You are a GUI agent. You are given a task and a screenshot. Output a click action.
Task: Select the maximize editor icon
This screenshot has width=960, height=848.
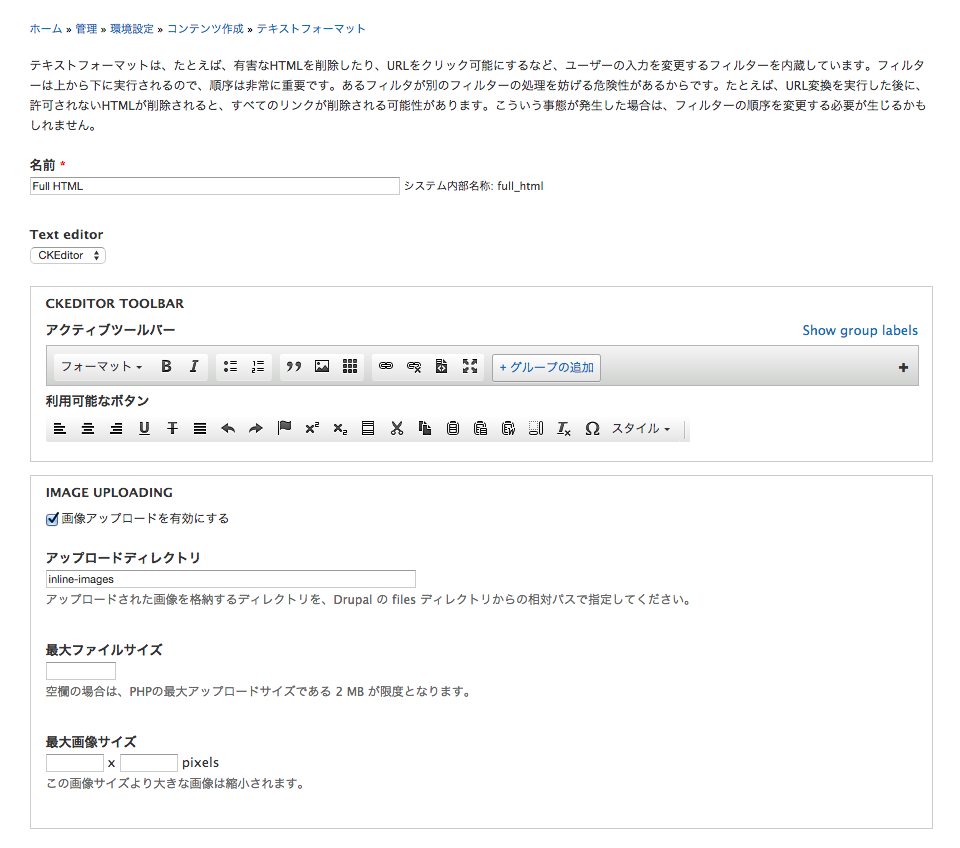click(469, 366)
